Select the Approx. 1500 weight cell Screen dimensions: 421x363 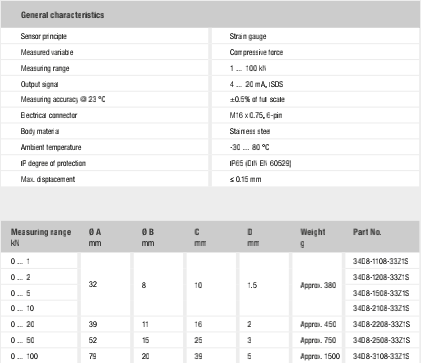pyautogui.click(x=320, y=356)
